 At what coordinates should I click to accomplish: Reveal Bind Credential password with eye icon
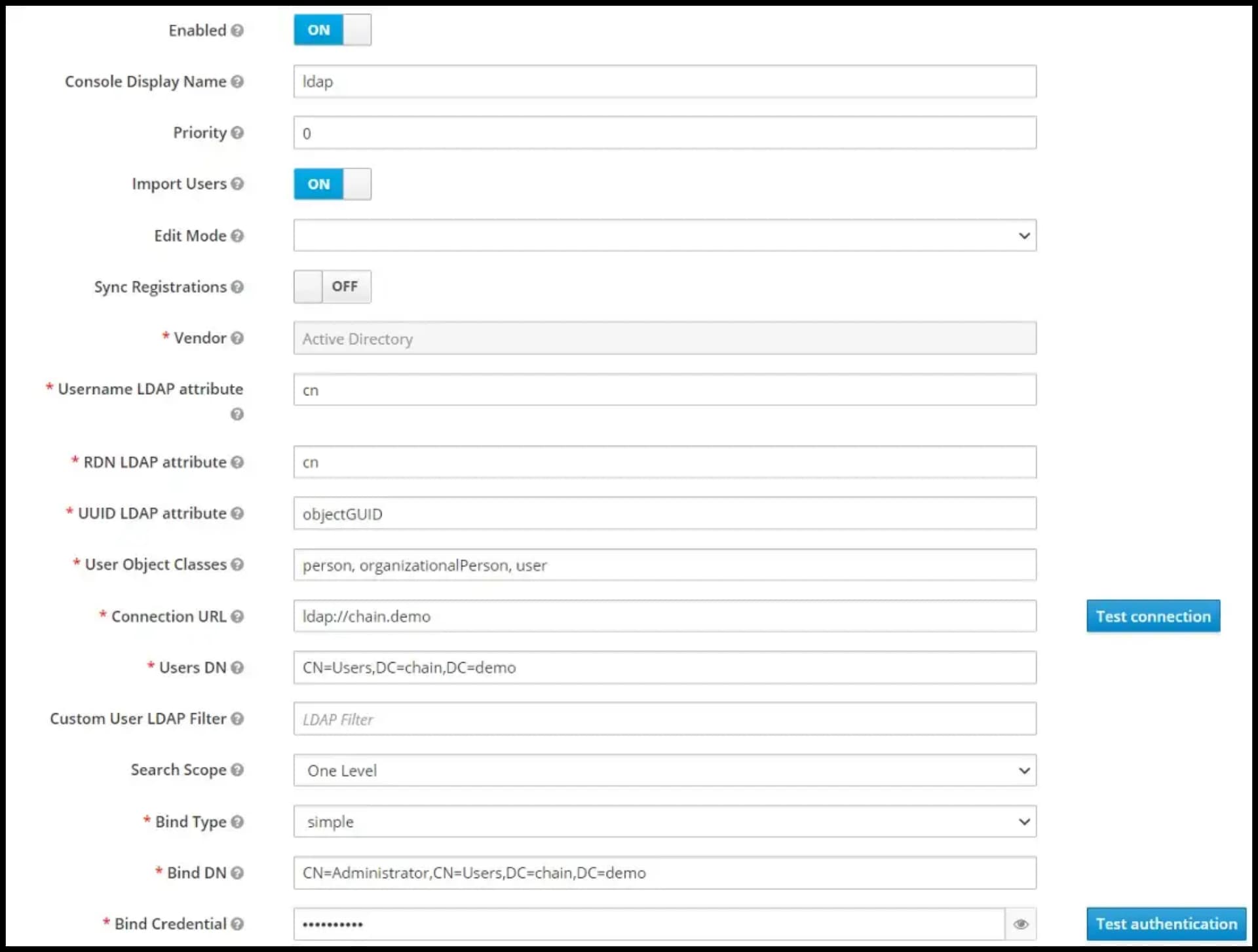point(1021,924)
